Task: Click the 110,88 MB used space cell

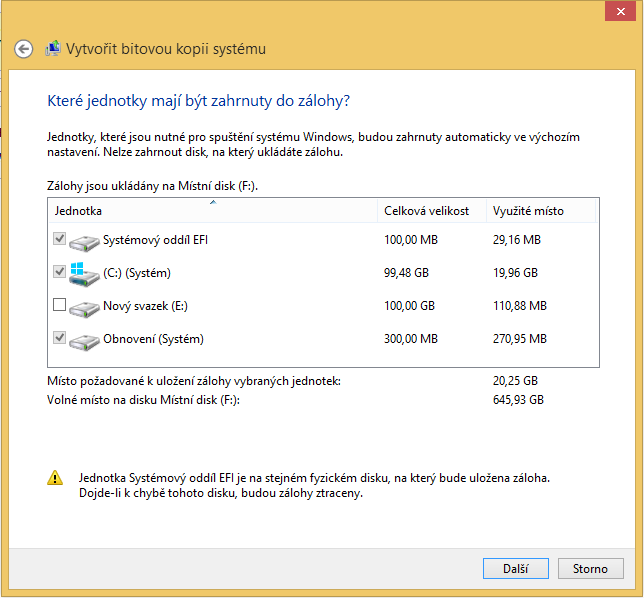Action: [x=520, y=306]
